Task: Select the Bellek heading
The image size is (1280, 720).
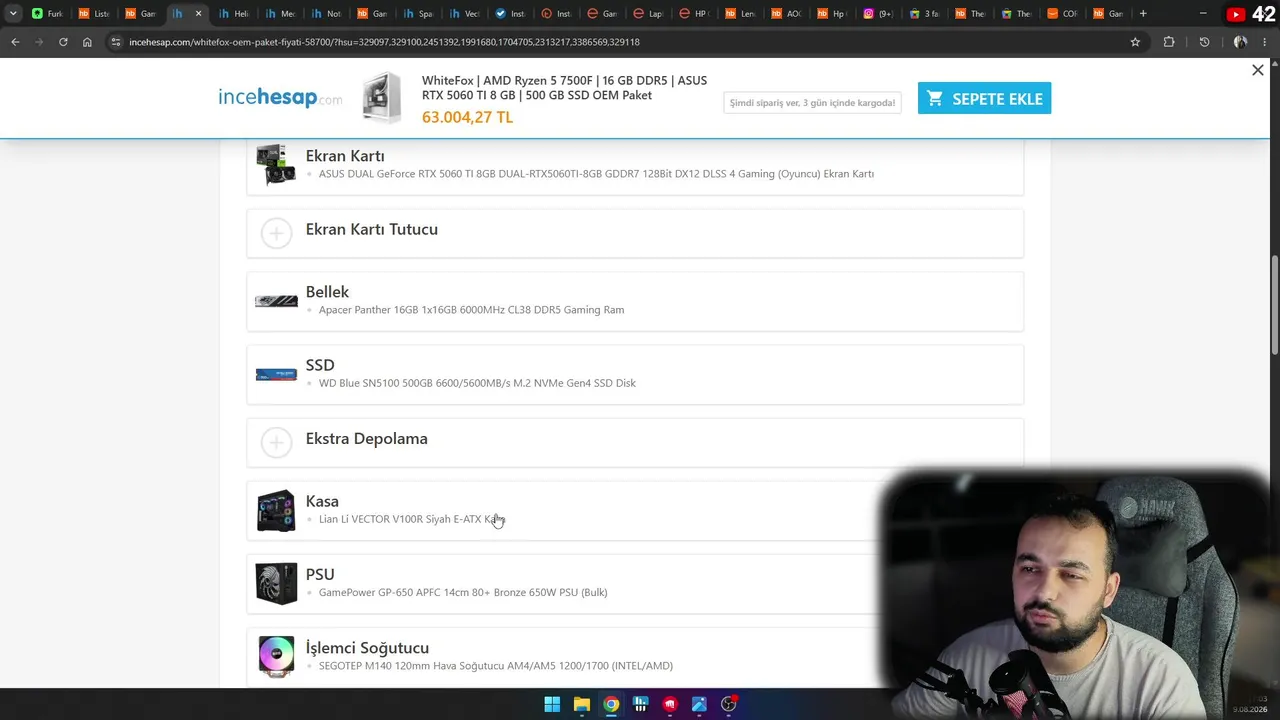Action: pyautogui.click(x=327, y=292)
